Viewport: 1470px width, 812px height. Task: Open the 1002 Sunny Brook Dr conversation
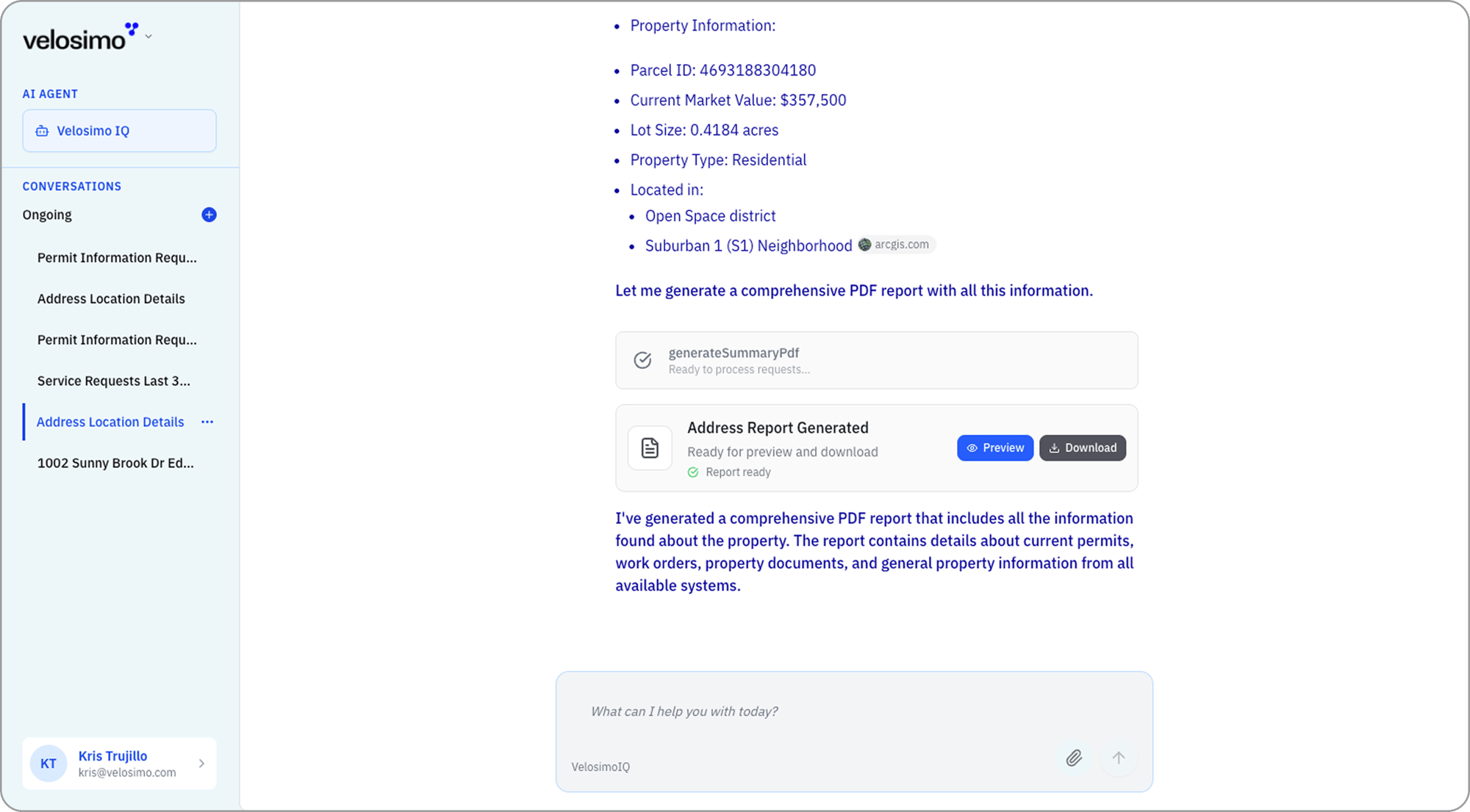pos(115,463)
